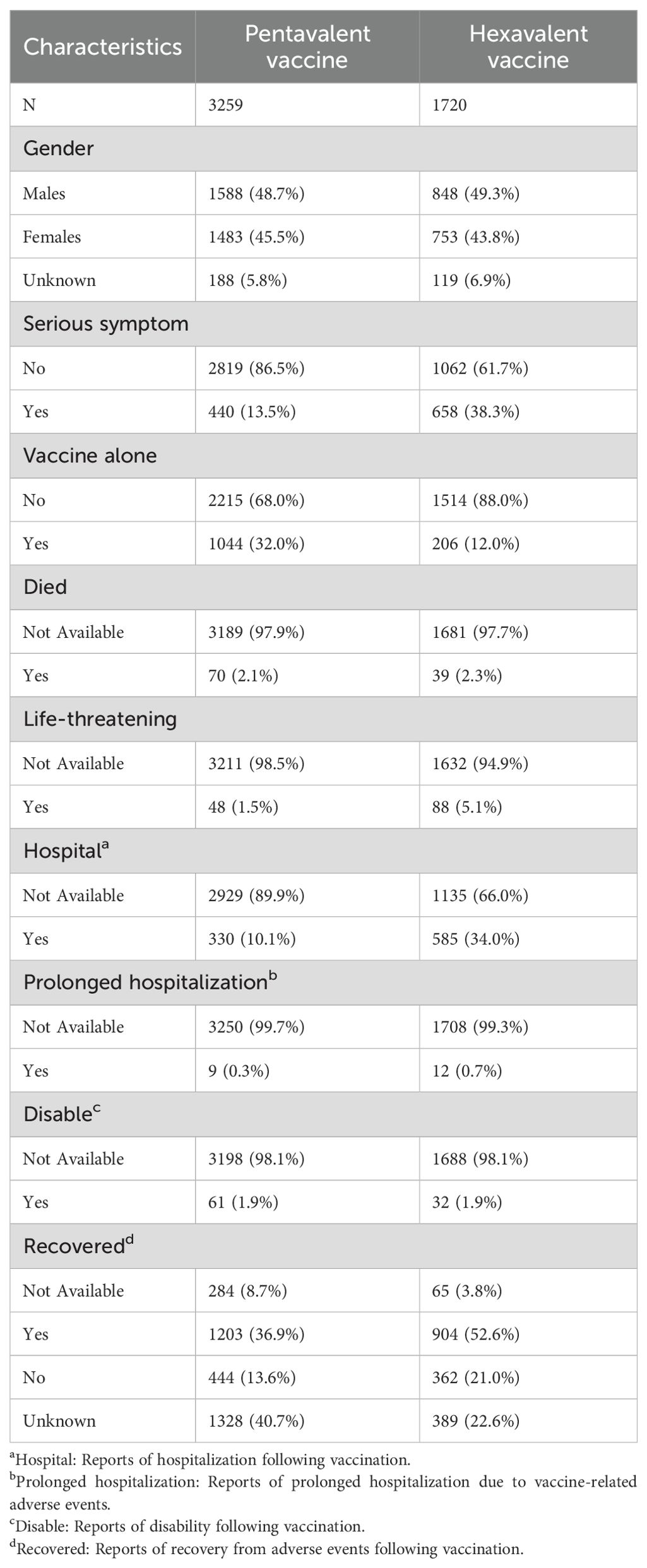Select pentavalent recovered Unknown value 1328 (40.7%)

coord(256,1421)
